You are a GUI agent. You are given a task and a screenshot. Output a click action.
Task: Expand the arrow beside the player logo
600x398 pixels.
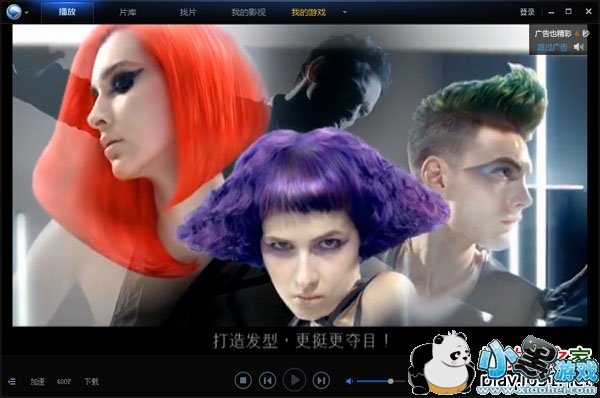pyautogui.click(x=26, y=13)
